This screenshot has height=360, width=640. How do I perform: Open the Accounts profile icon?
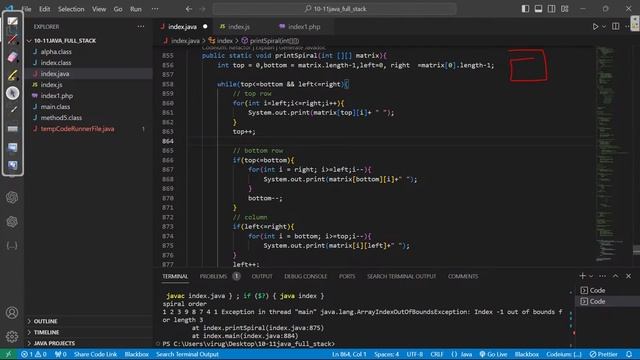click(x=12, y=313)
